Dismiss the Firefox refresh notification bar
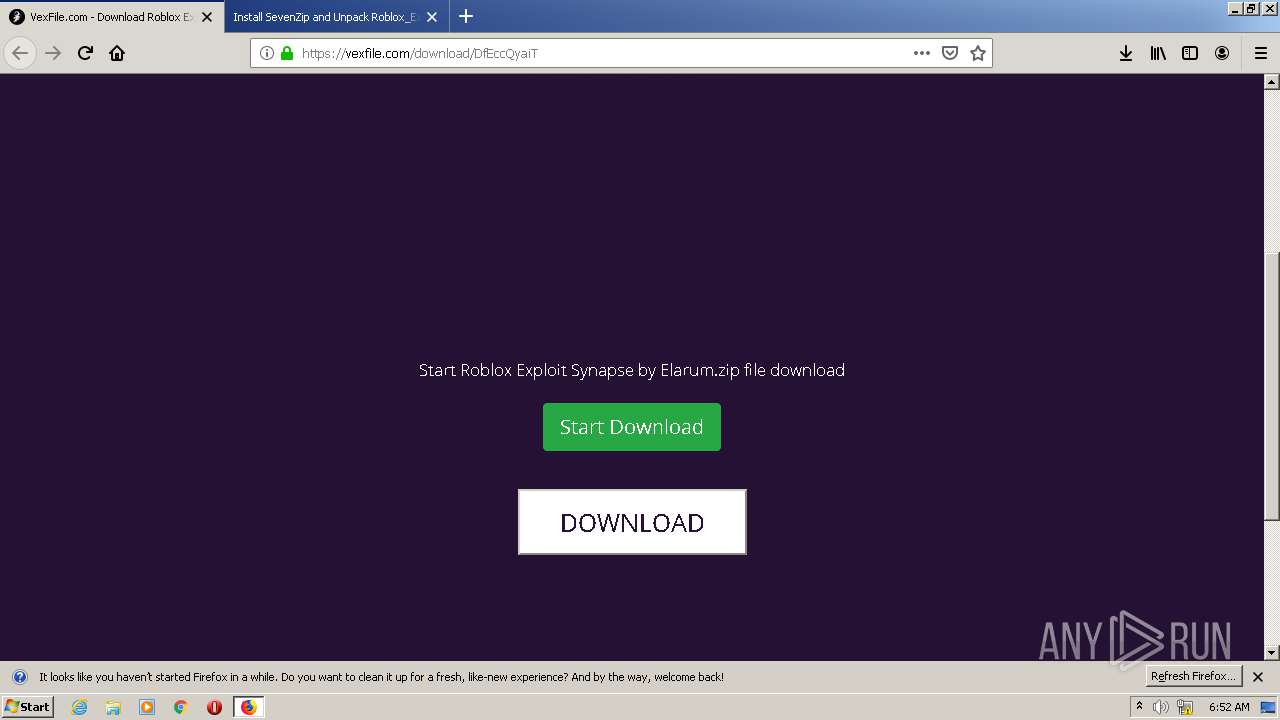1280x720 pixels. click(x=1258, y=677)
